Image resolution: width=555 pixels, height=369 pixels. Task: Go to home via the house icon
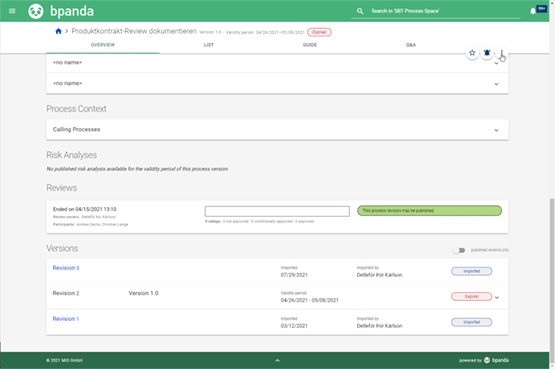coord(58,31)
